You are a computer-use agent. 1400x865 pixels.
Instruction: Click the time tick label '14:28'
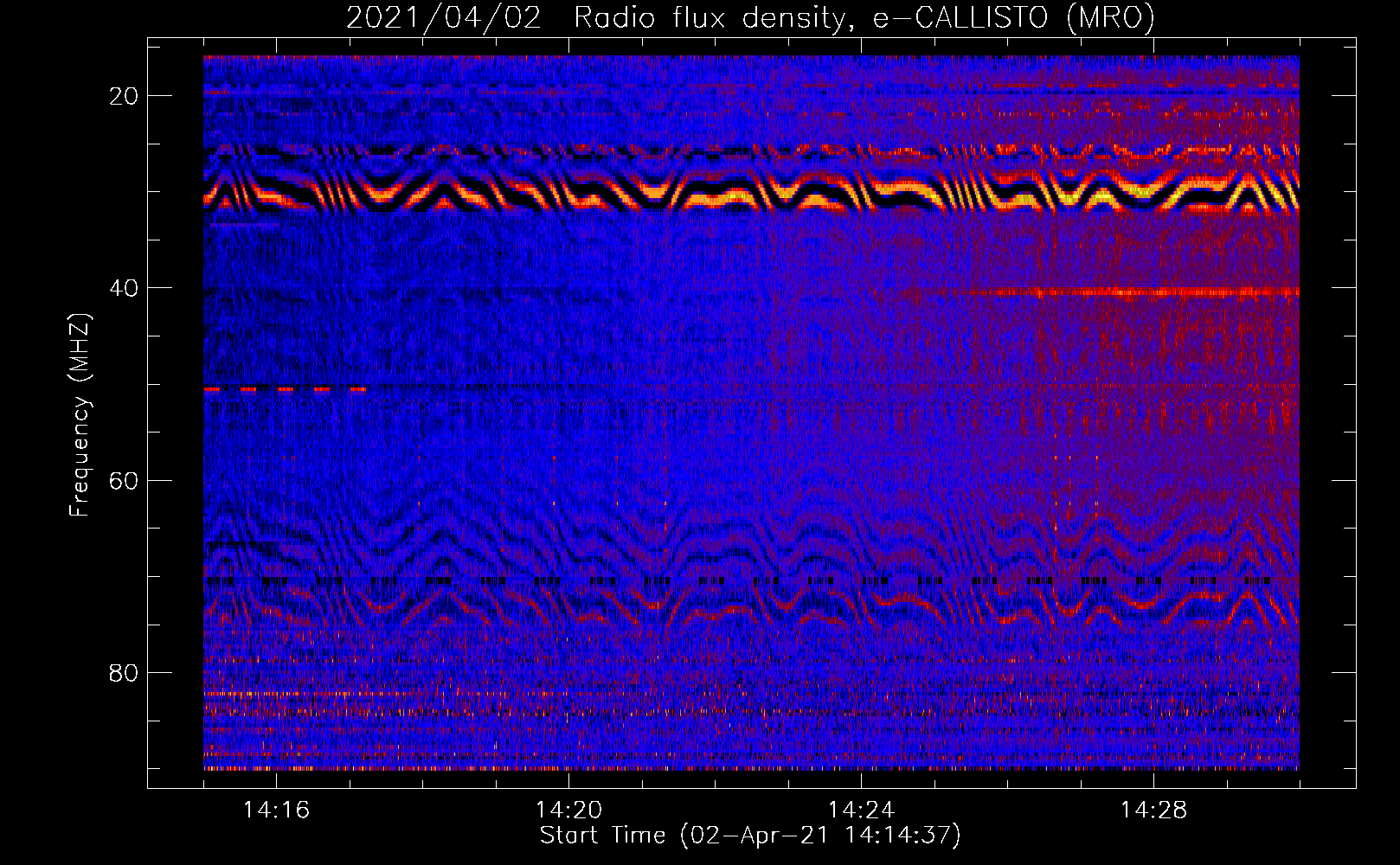pos(1153,811)
